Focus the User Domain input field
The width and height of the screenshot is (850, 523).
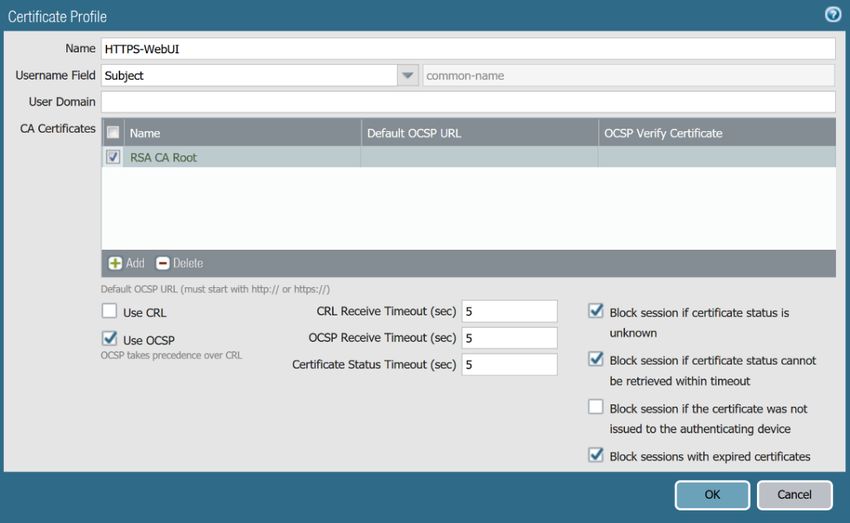468,102
